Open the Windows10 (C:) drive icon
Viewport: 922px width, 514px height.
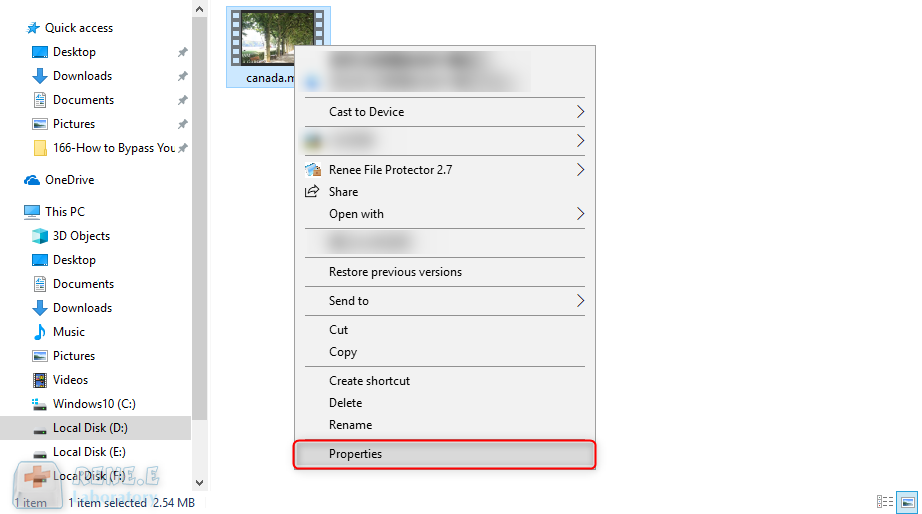40,404
